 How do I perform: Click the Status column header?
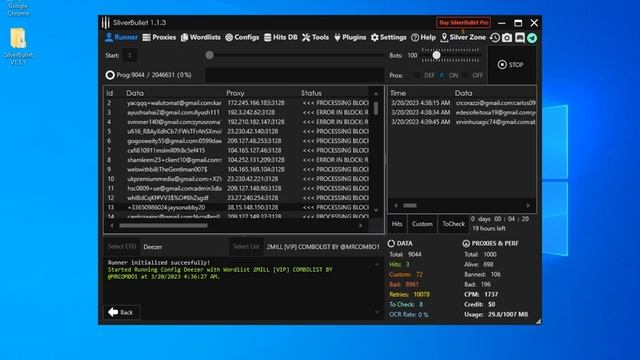coord(311,93)
